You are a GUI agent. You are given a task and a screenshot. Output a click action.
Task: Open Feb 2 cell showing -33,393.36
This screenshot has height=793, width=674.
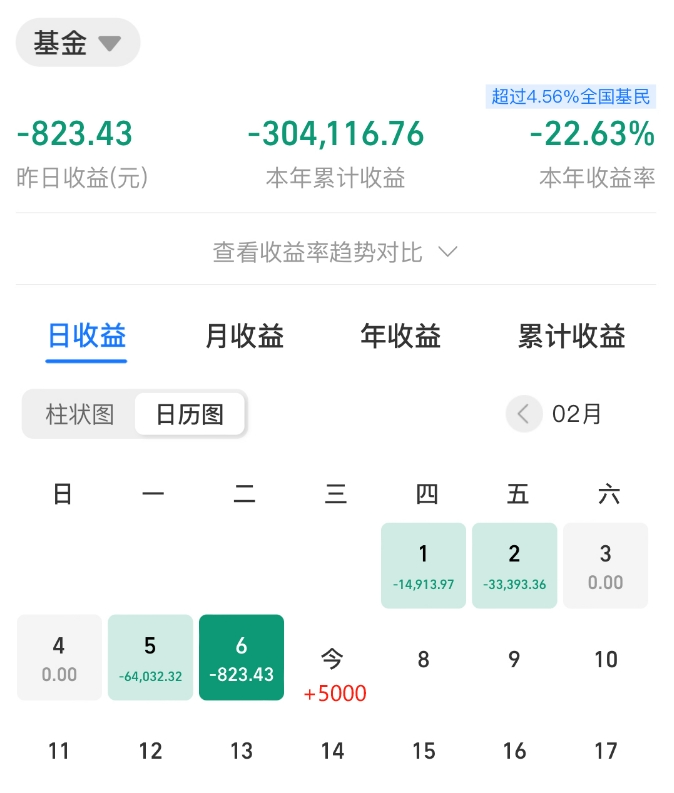(x=514, y=565)
